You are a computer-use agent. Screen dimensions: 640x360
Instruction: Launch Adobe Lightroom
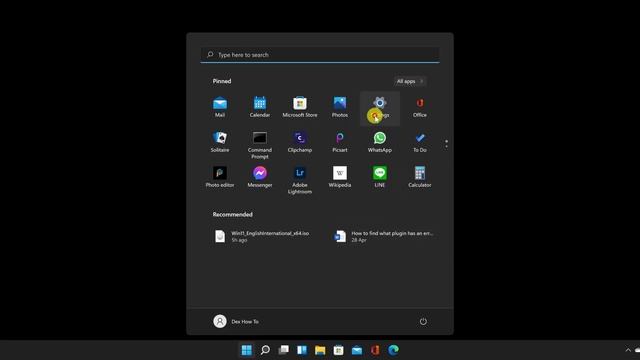point(300,180)
